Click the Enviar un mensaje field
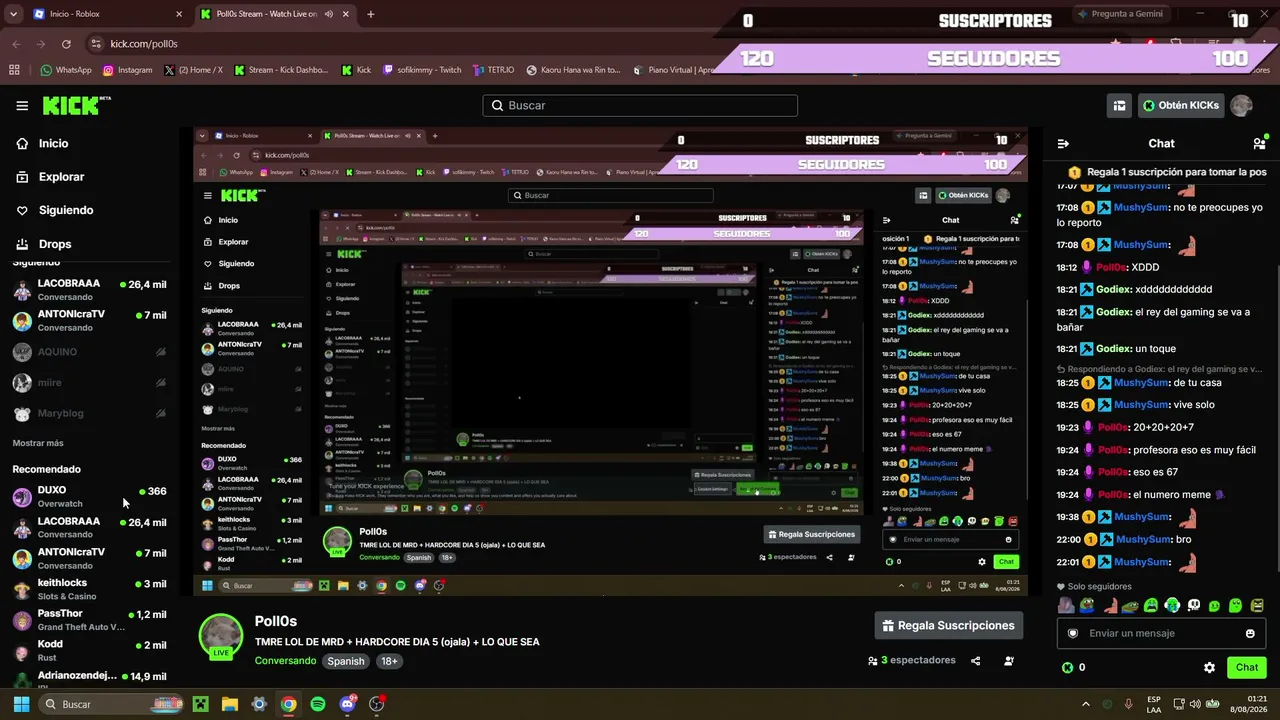The image size is (1280, 720). (1161, 633)
